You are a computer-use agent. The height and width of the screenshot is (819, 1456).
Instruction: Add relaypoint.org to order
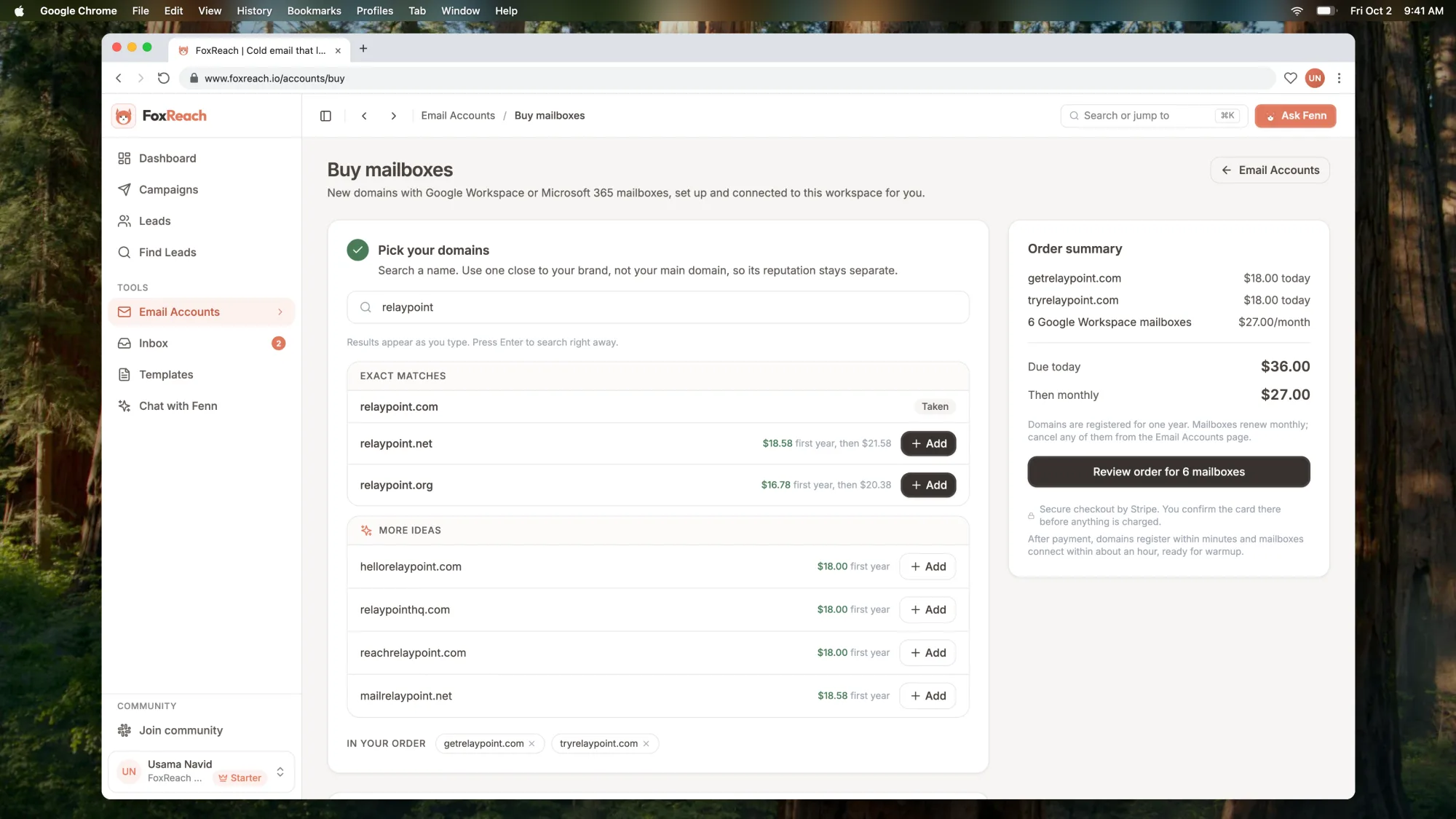pos(928,485)
